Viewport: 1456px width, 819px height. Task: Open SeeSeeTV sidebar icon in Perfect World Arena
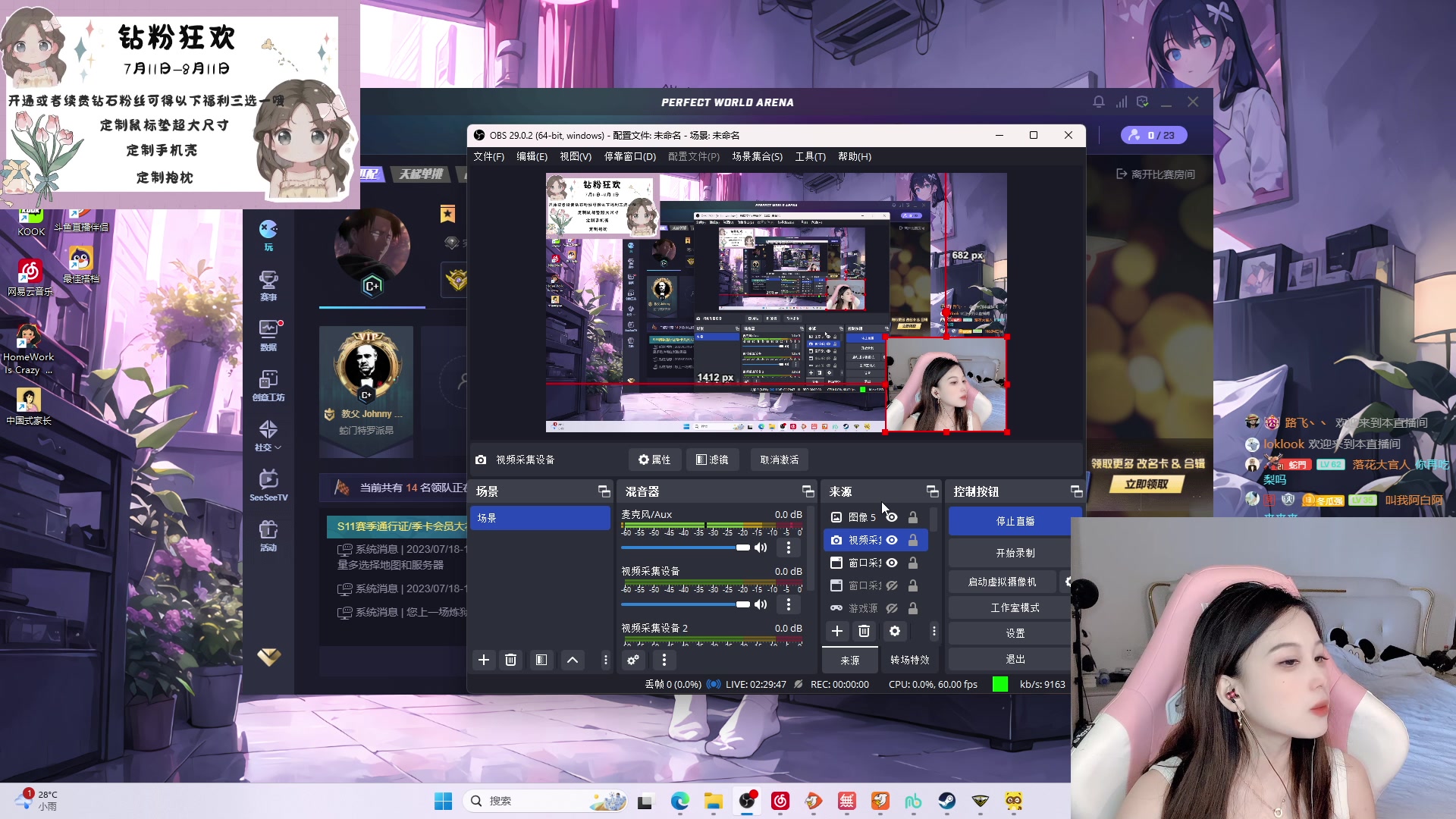268,485
